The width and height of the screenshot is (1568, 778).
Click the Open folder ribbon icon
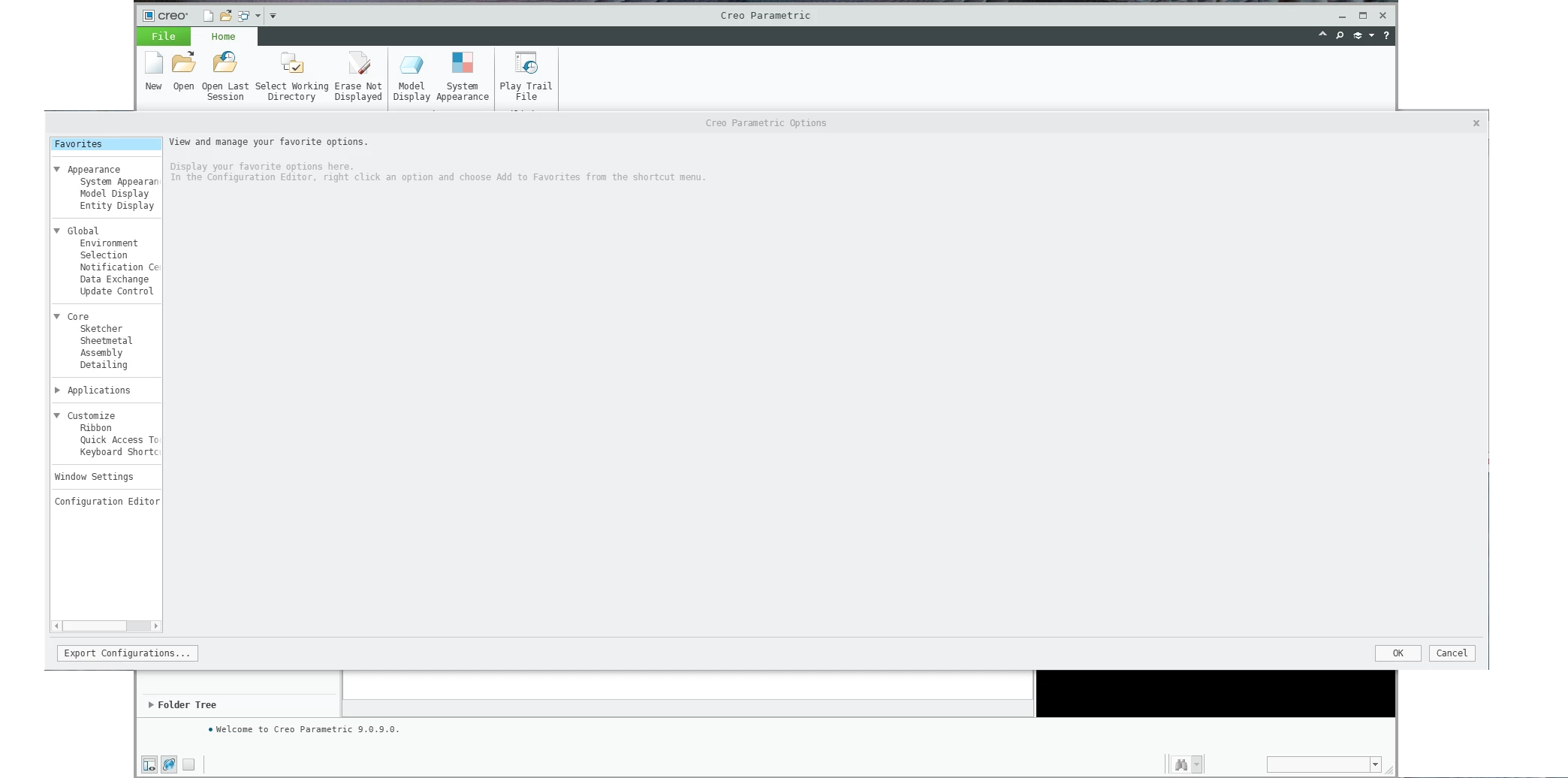tap(183, 72)
